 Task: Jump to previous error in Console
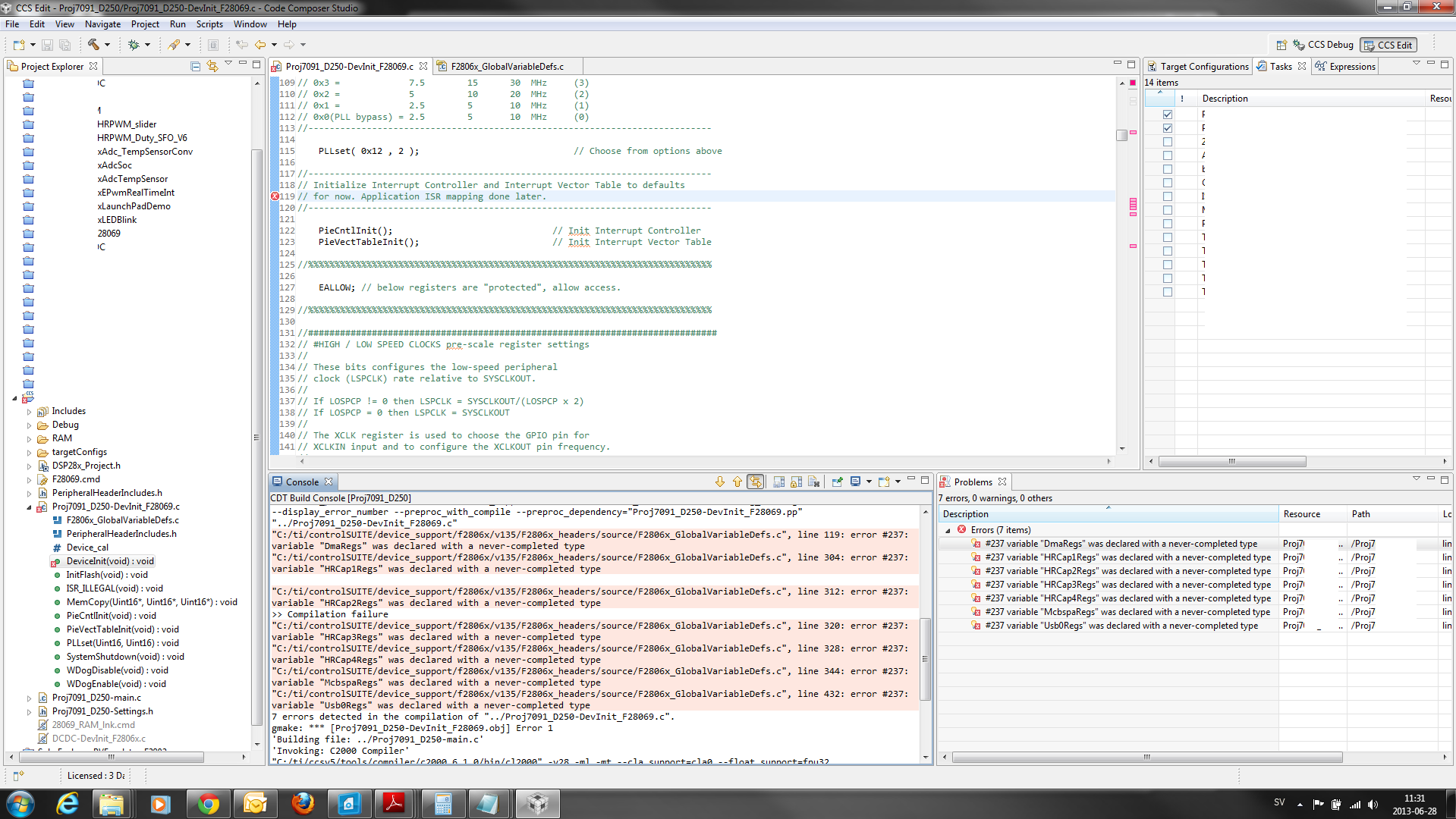pyautogui.click(x=737, y=482)
